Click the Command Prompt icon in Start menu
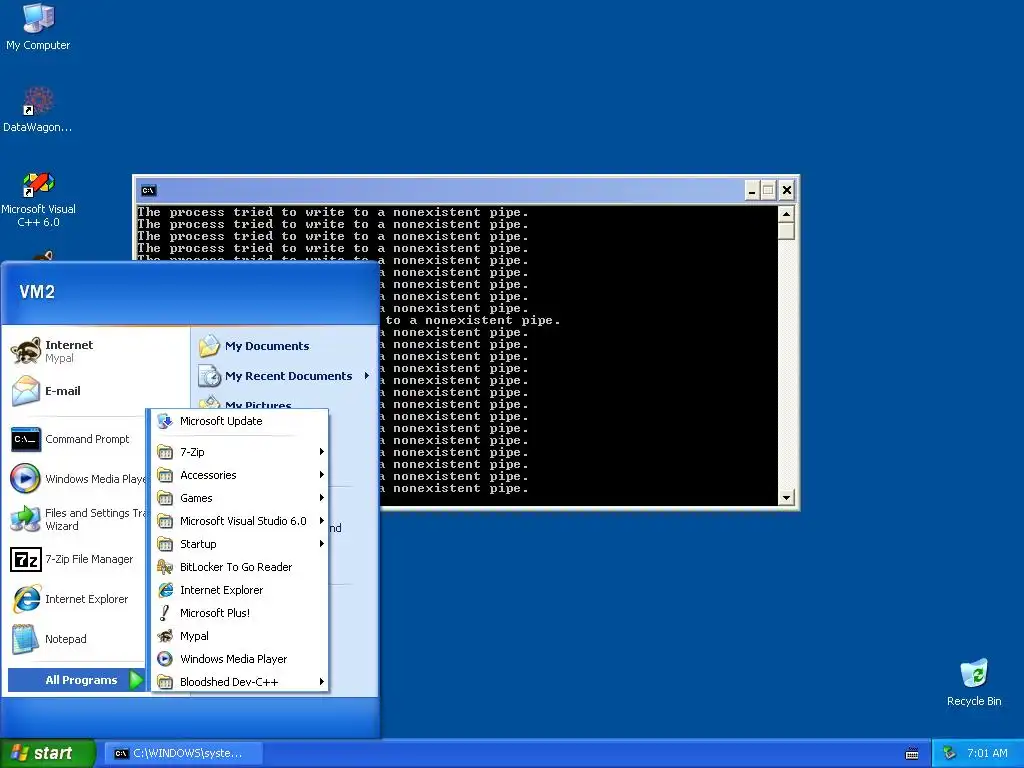The image size is (1024, 768). [x=26, y=439]
